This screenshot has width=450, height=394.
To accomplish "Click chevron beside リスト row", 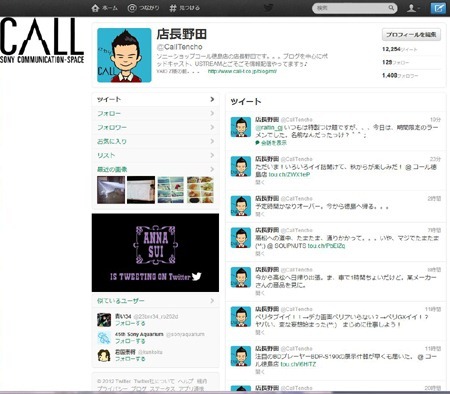I will 212,155.
